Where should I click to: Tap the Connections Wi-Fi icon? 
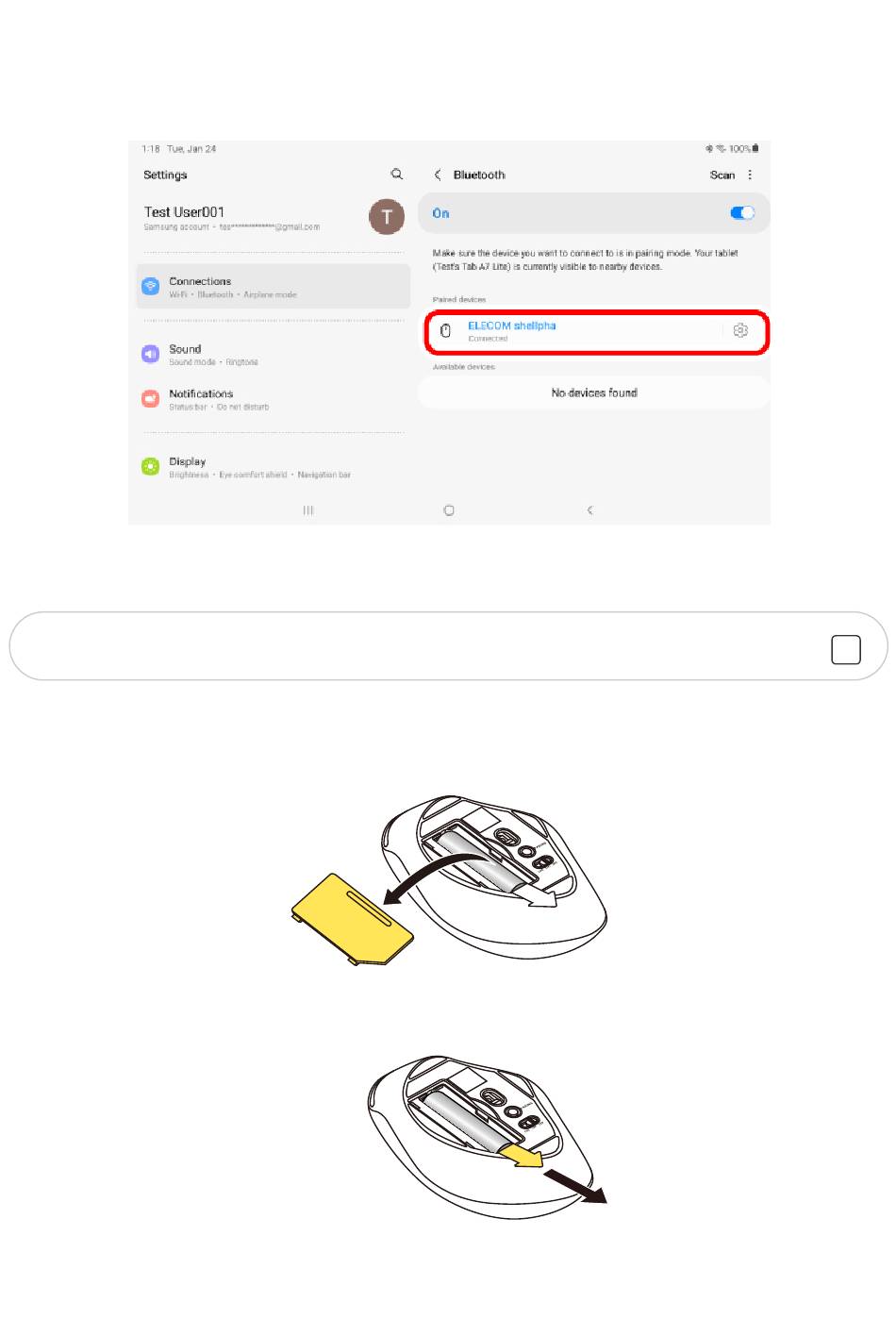click(150, 286)
